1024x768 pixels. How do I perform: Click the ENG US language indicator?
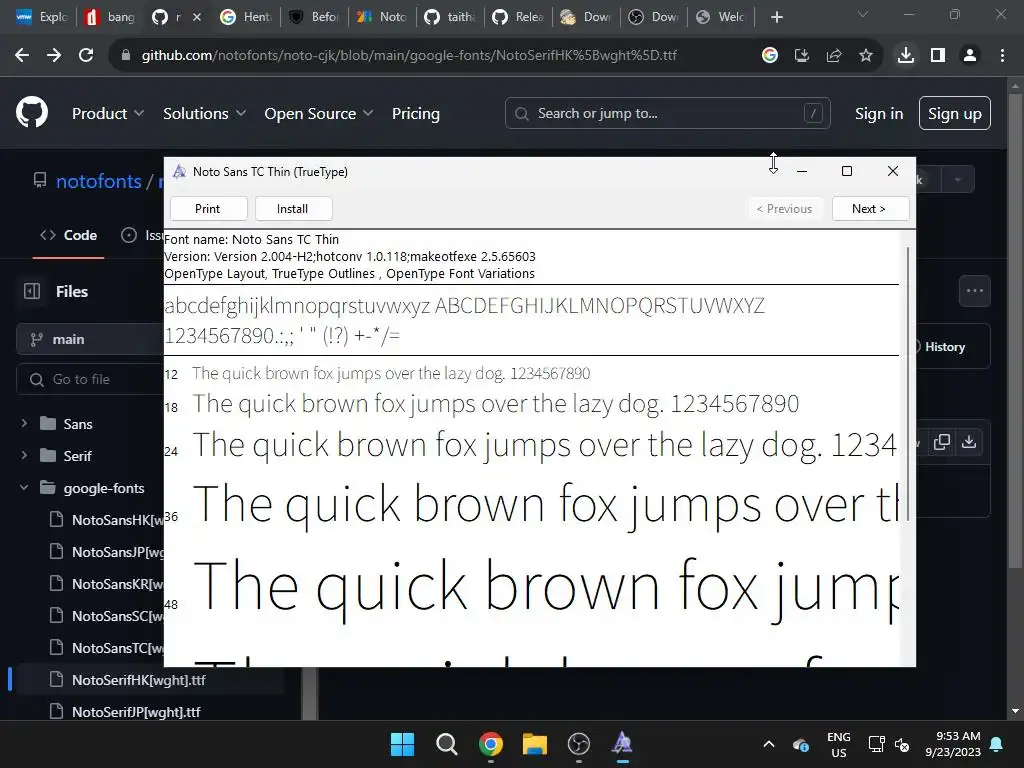pos(839,744)
